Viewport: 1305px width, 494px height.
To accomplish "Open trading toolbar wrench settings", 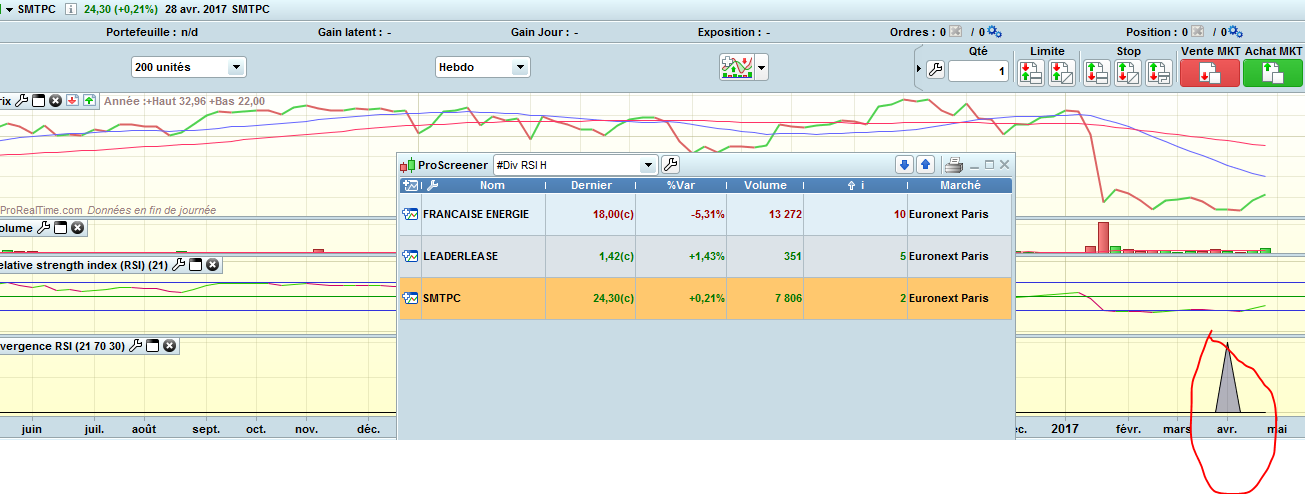I will (935, 70).
